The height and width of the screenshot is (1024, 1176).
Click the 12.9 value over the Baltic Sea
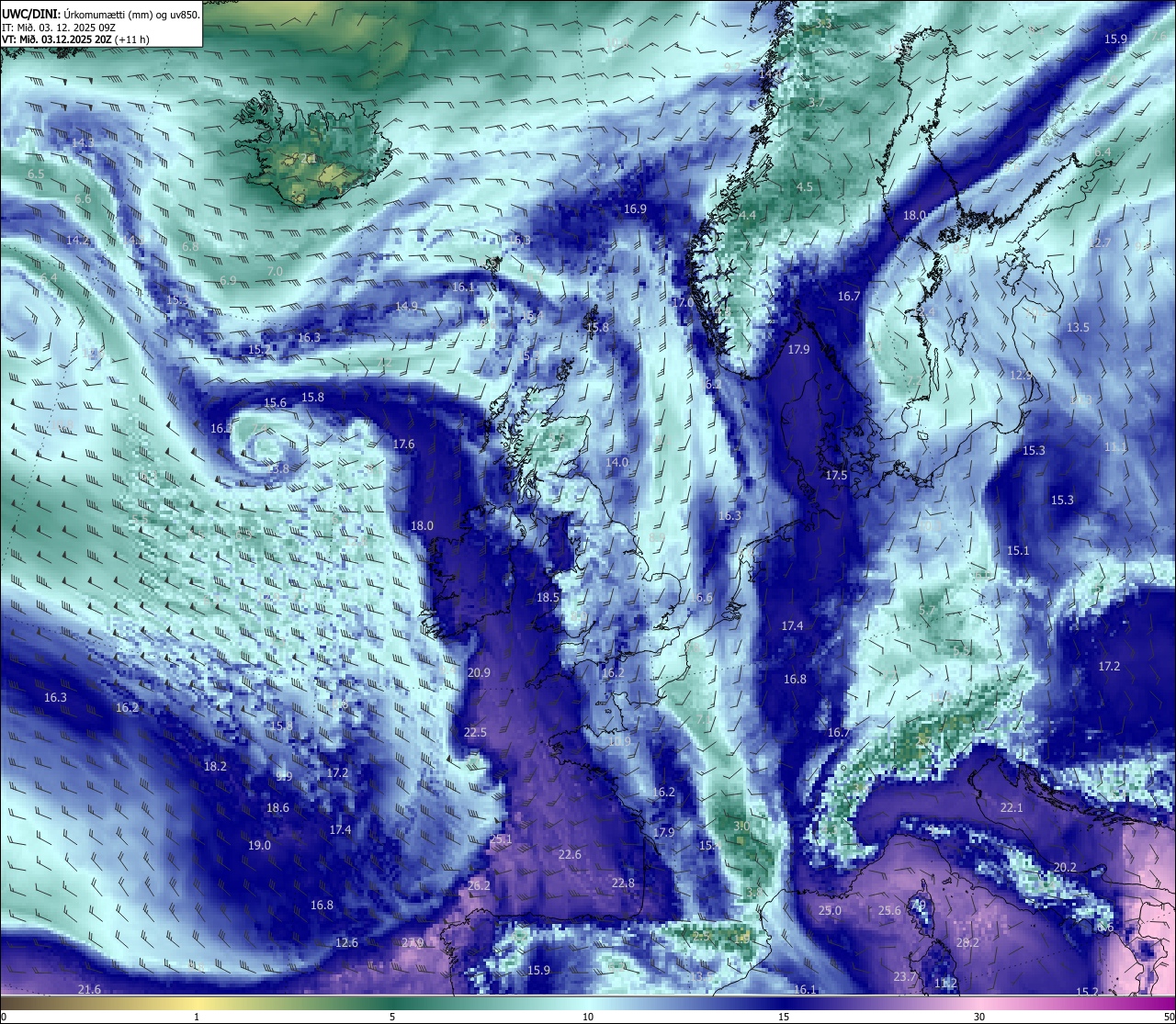pyautogui.click(x=1021, y=375)
